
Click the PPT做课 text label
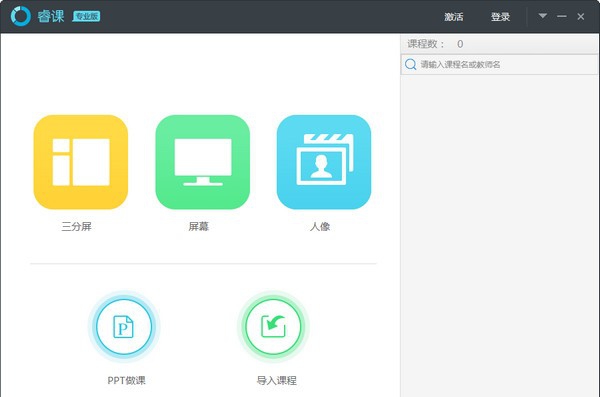click(126, 381)
